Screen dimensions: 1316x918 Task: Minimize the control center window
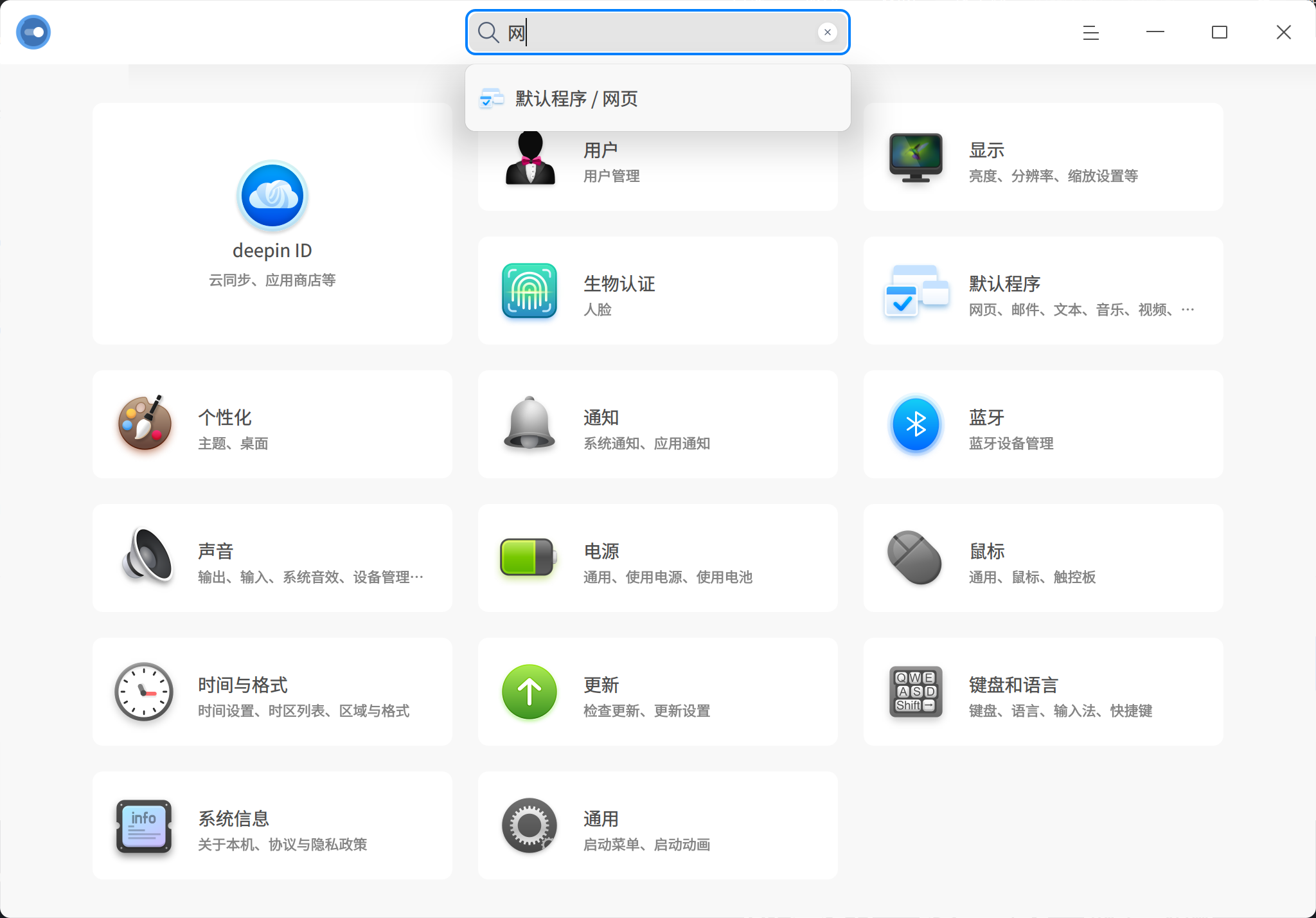pyautogui.click(x=1155, y=32)
